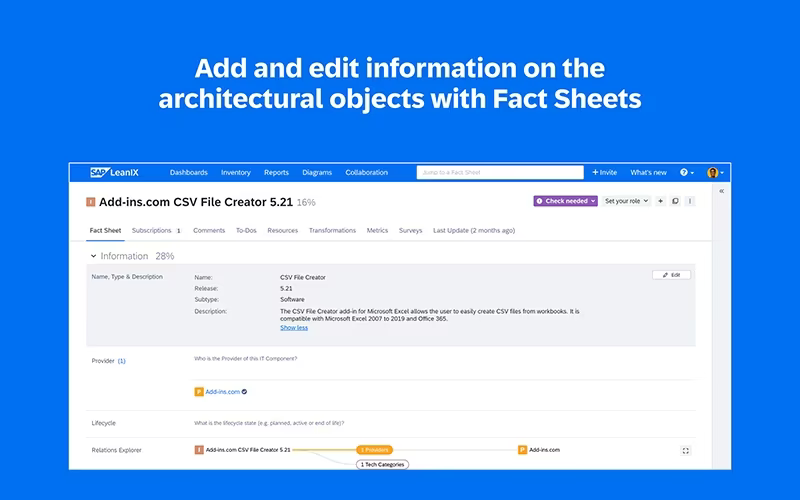
Task: Click the Edit button in Name, Type & Description
Action: 671,275
